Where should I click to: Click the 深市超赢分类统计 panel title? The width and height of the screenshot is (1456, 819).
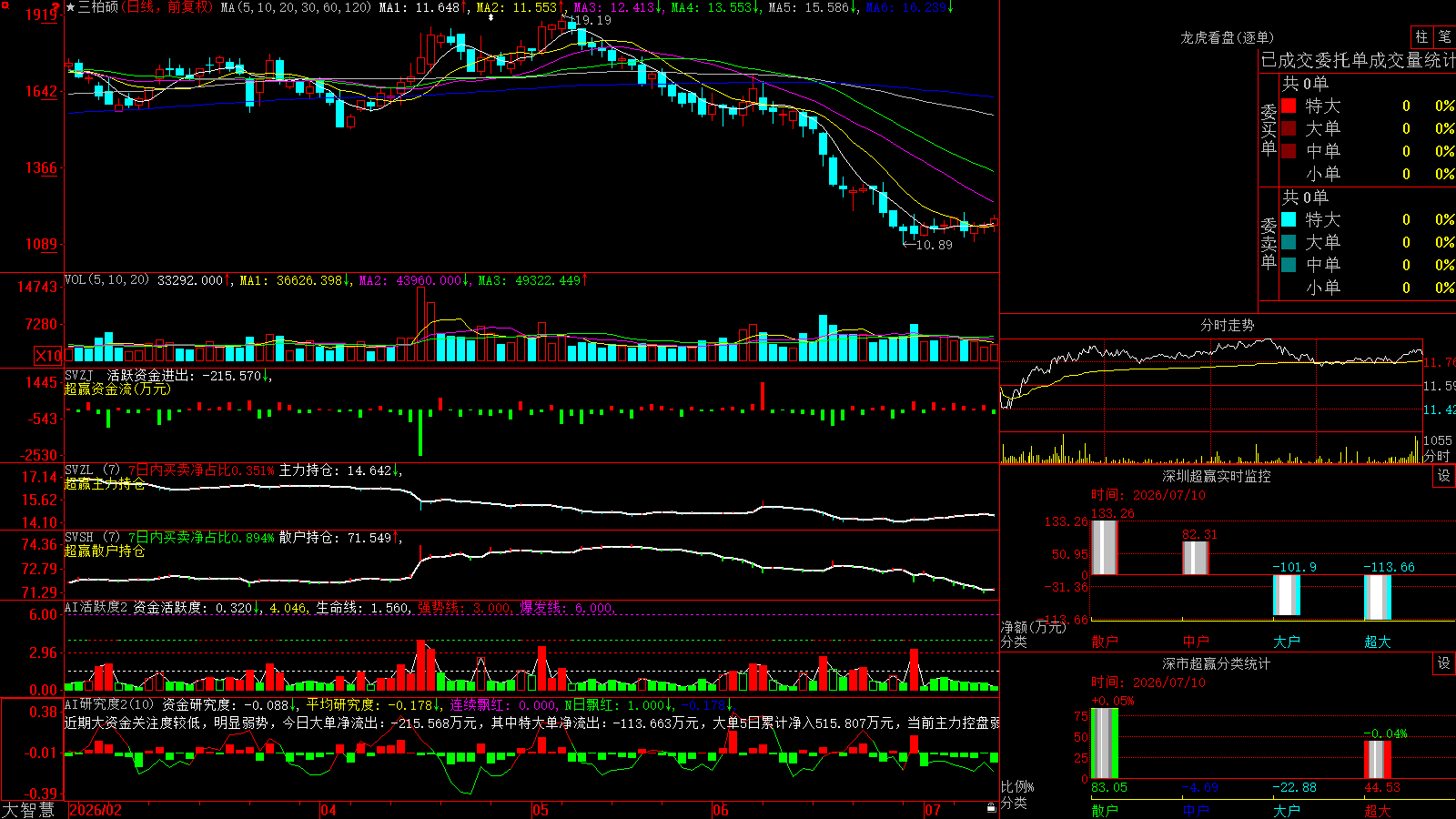pyautogui.click(x=1217, y=663)
